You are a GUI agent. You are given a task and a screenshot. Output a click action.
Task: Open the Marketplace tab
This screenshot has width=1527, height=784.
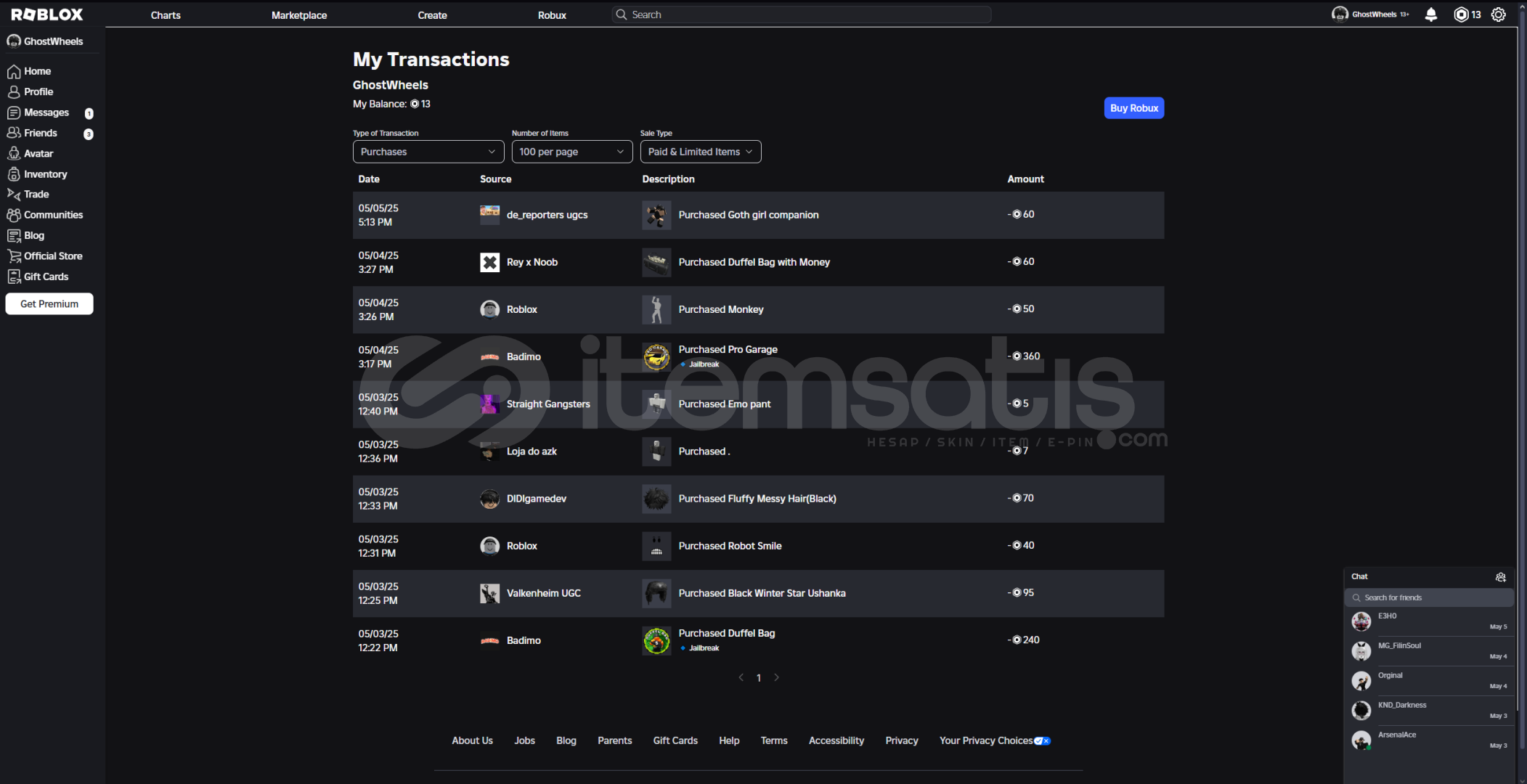tap(299, 15)
